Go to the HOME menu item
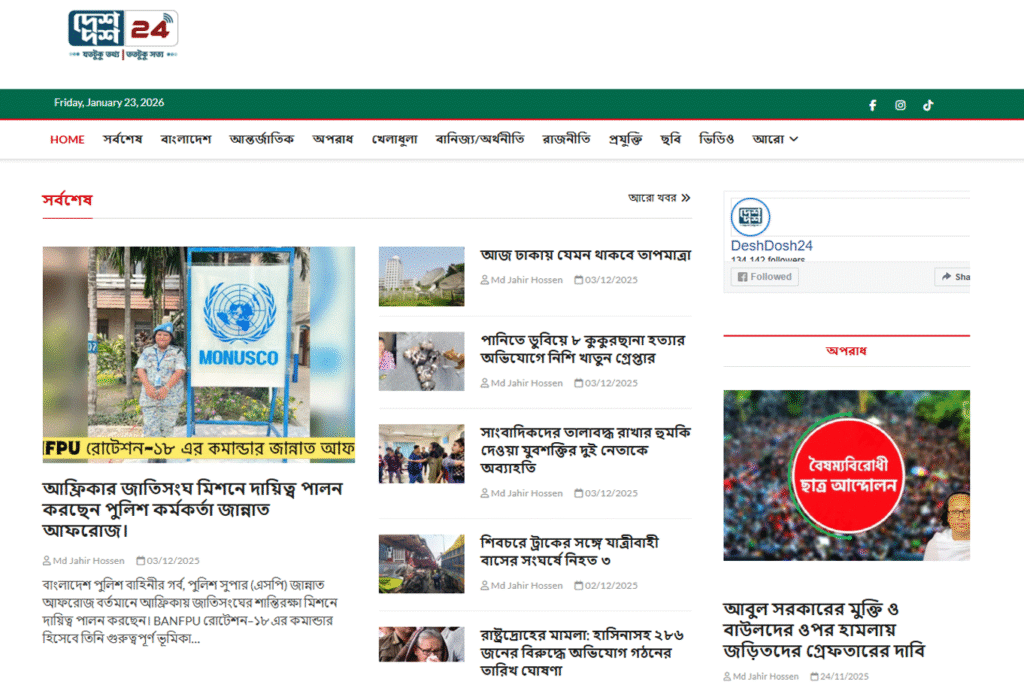 (67, 139)
